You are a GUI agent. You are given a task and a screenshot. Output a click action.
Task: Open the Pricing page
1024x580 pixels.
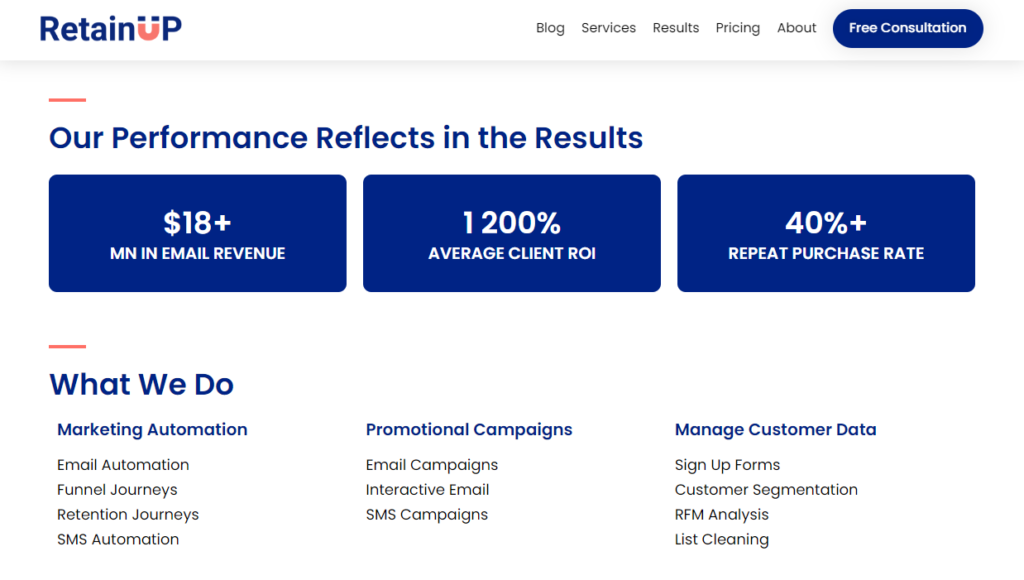[737, 28]
